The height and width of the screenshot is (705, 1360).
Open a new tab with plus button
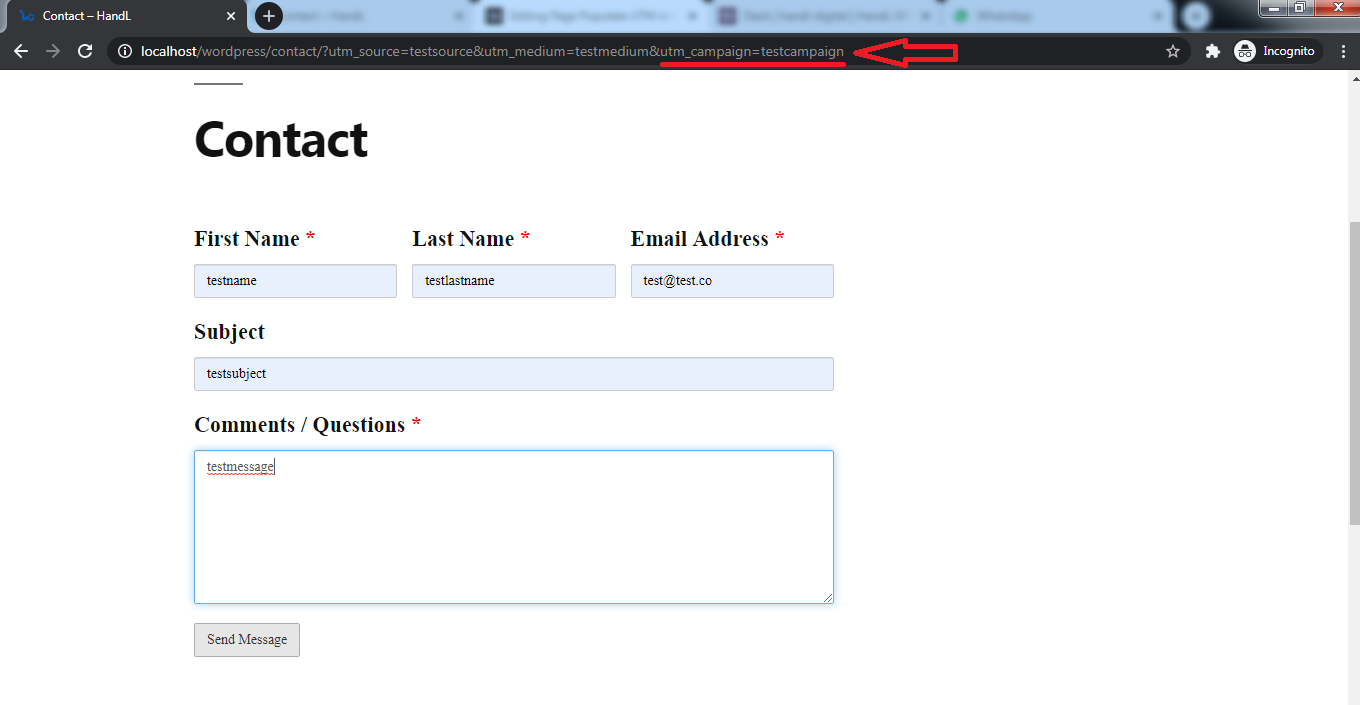[x=268, y=16]
